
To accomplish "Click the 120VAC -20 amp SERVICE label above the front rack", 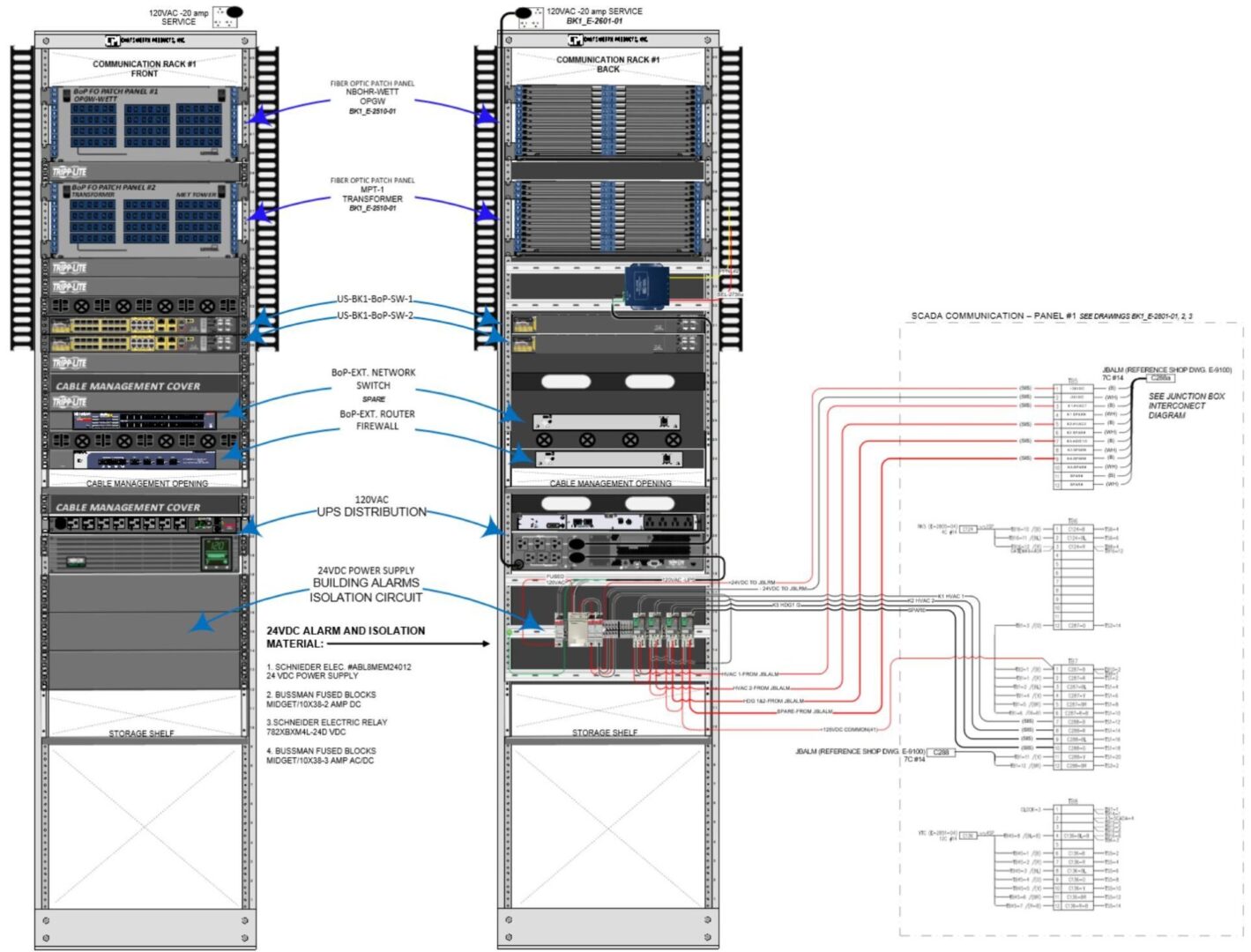I will point(179,17).
